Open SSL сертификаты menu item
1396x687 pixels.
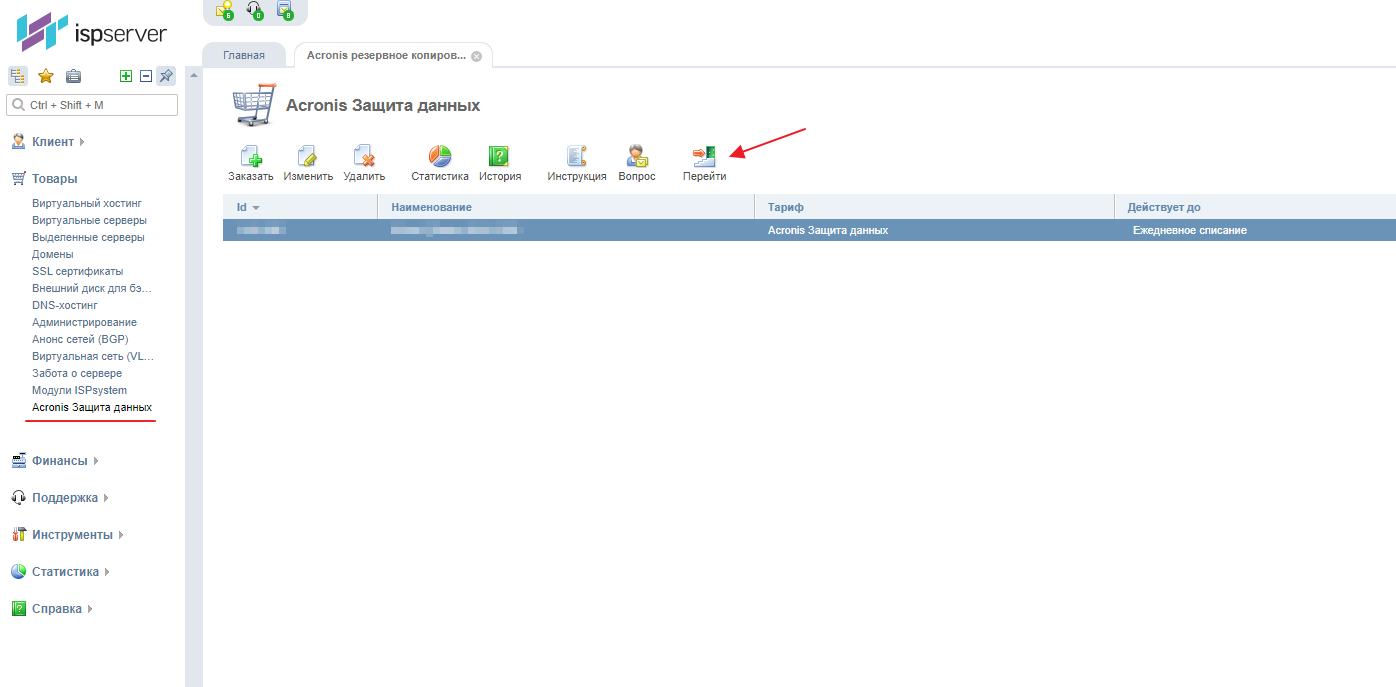(78, 272)
